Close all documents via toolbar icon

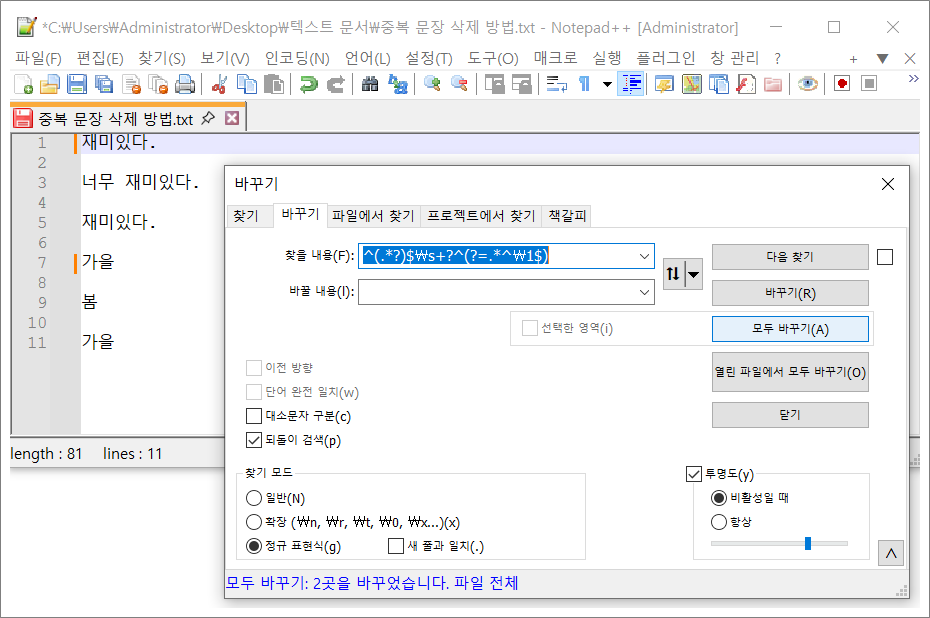pyautogui.click(x=158, y=84)
